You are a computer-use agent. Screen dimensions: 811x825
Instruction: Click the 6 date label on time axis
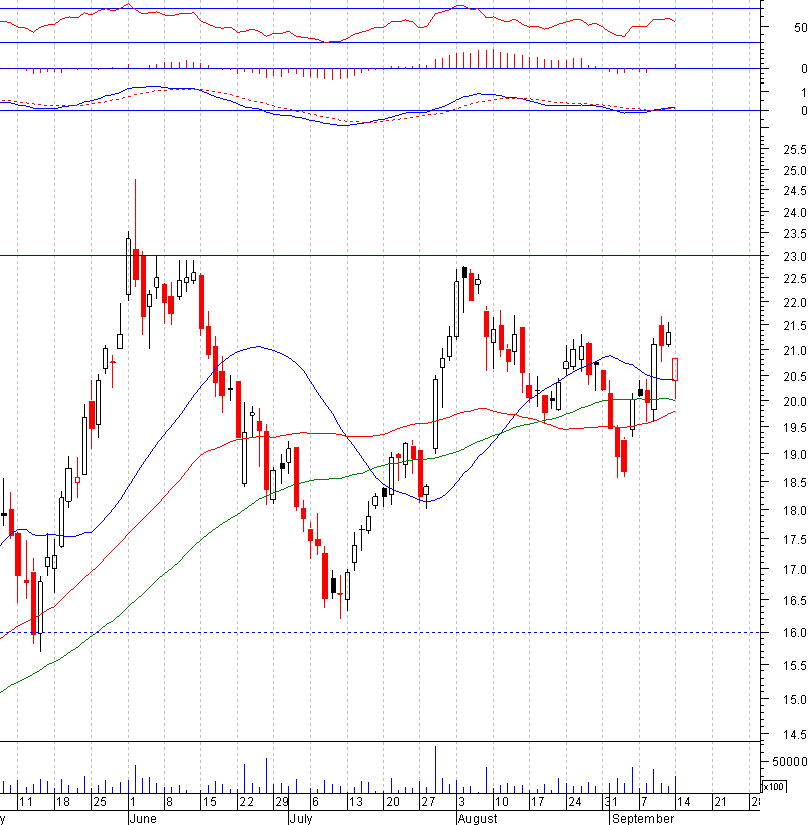[x=315, y=802]
